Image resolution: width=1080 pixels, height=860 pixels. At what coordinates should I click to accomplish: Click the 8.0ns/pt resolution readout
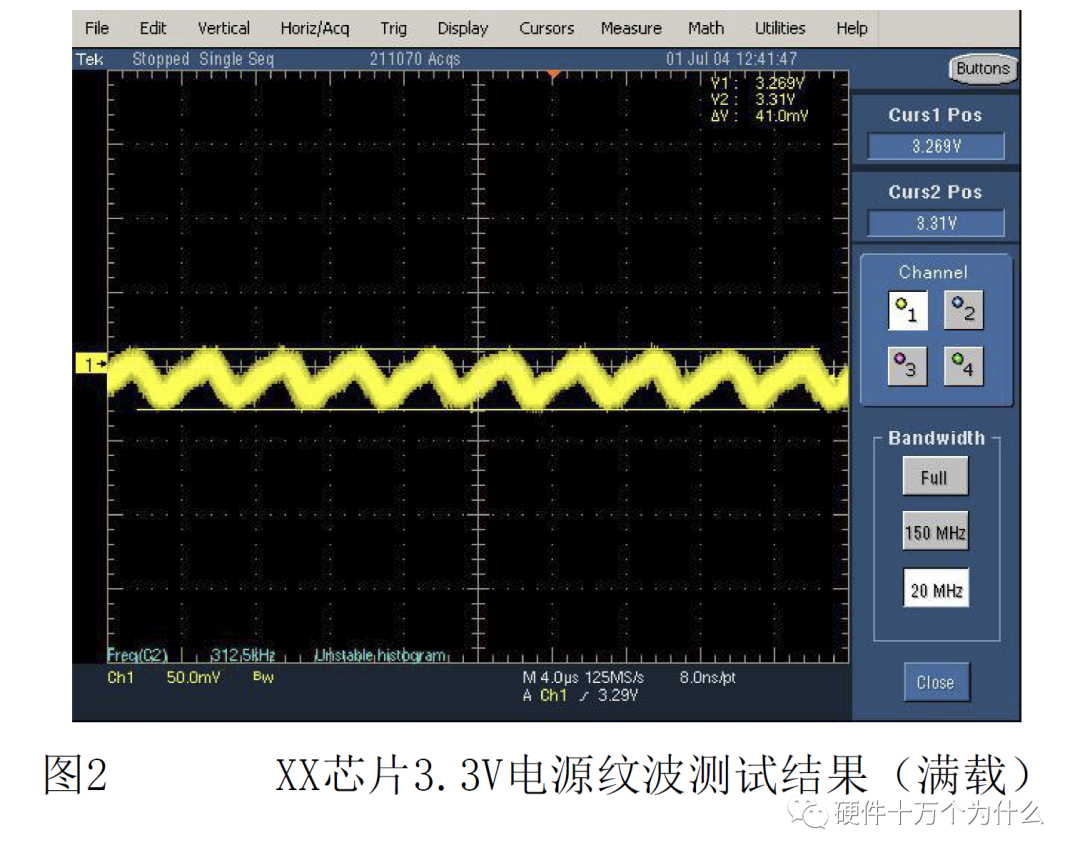(x=707, y=678)
